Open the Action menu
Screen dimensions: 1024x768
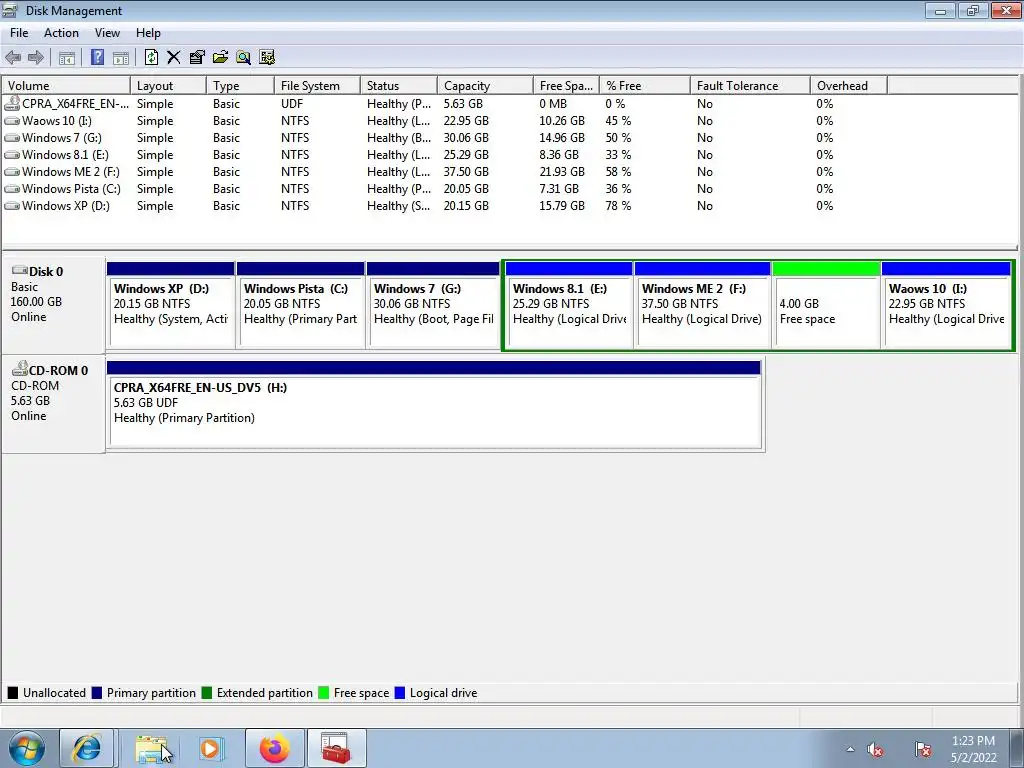61,33
